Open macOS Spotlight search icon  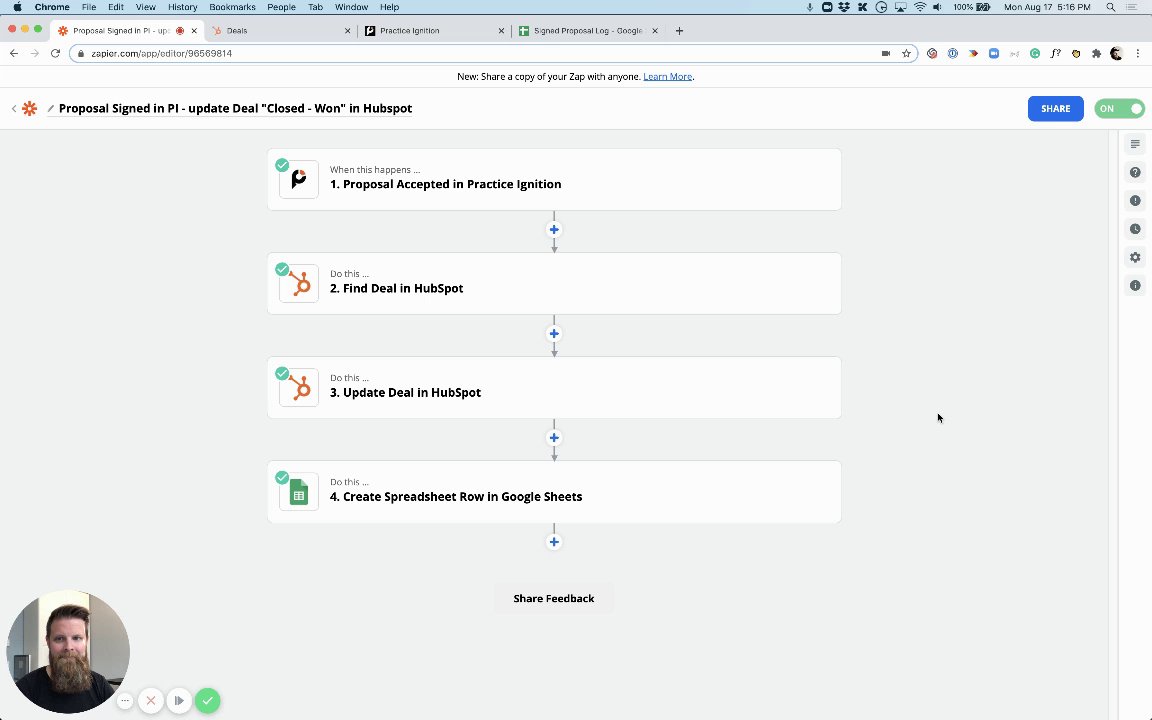click(1111, 7)
